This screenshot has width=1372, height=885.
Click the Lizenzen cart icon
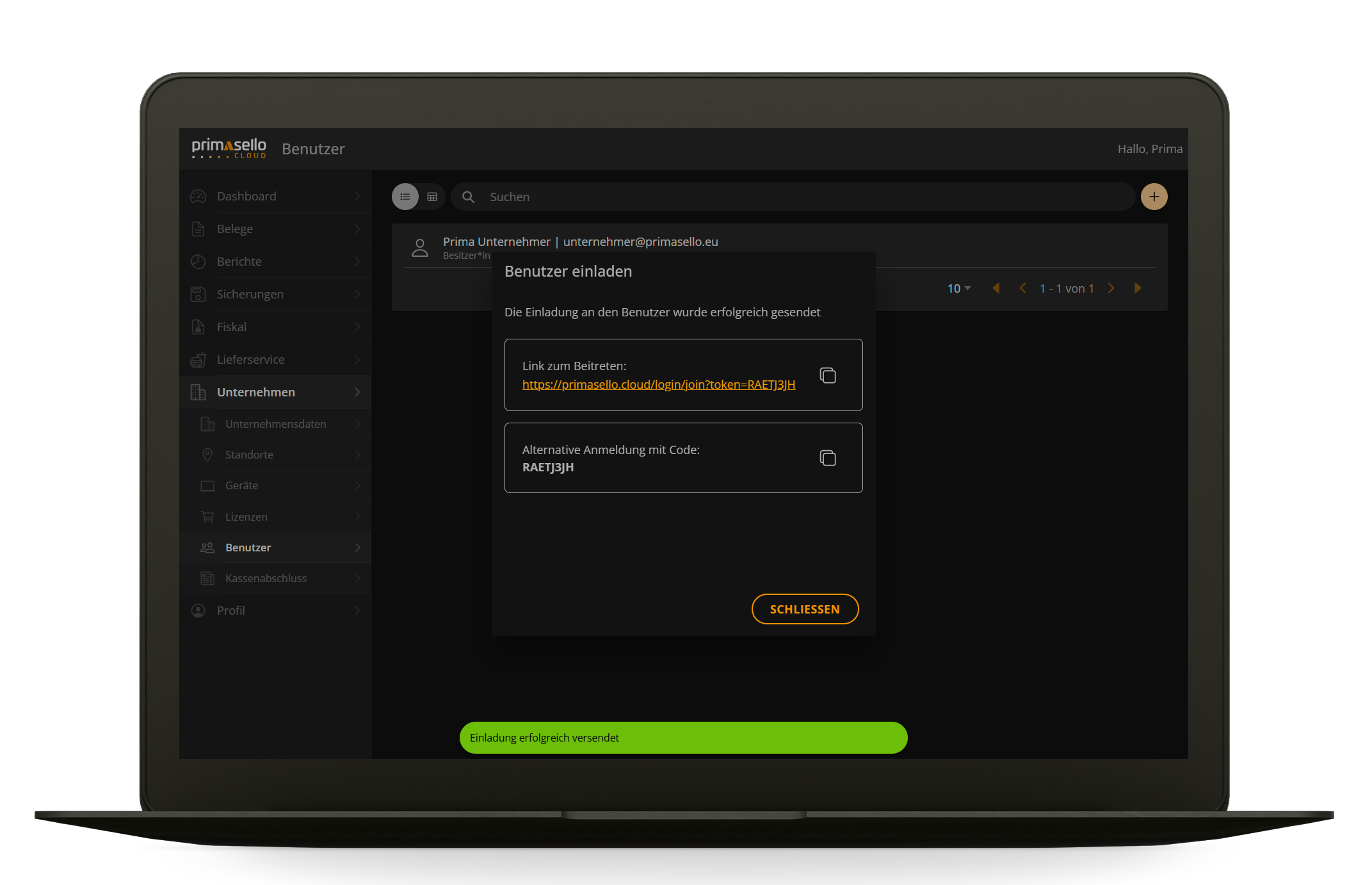[207, 517]
